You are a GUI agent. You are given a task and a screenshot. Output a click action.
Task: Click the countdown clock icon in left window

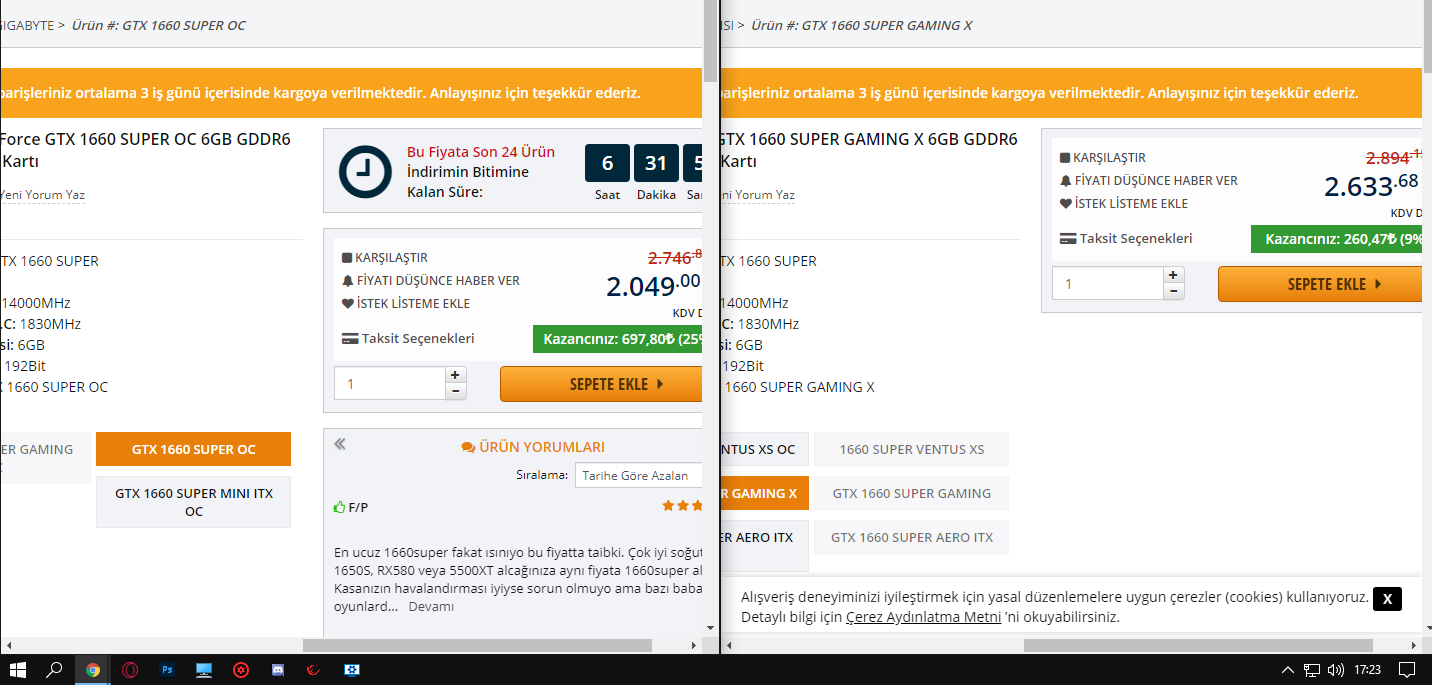pyautogui.click(x=365, y=171)
